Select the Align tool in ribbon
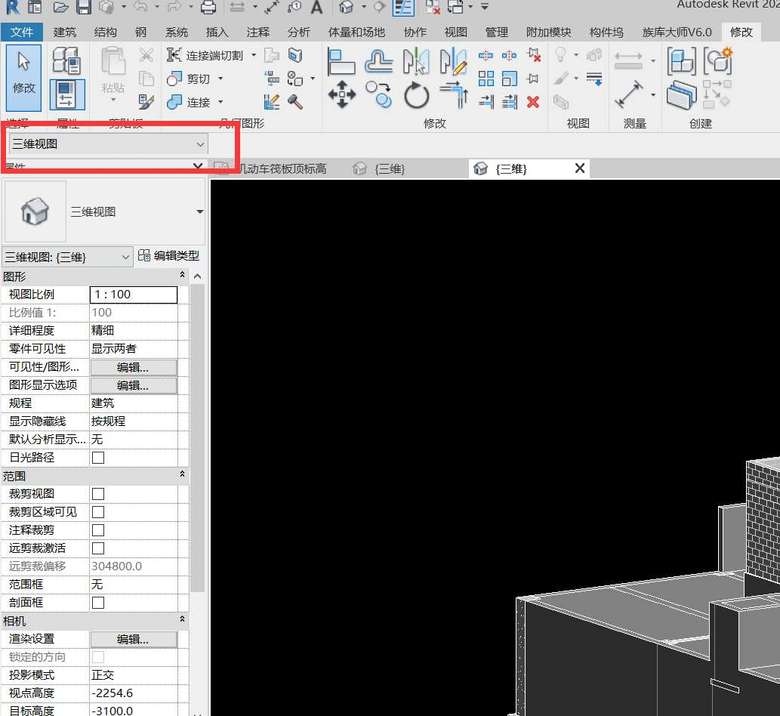This screenshot has height=716, width=780. 342,61
